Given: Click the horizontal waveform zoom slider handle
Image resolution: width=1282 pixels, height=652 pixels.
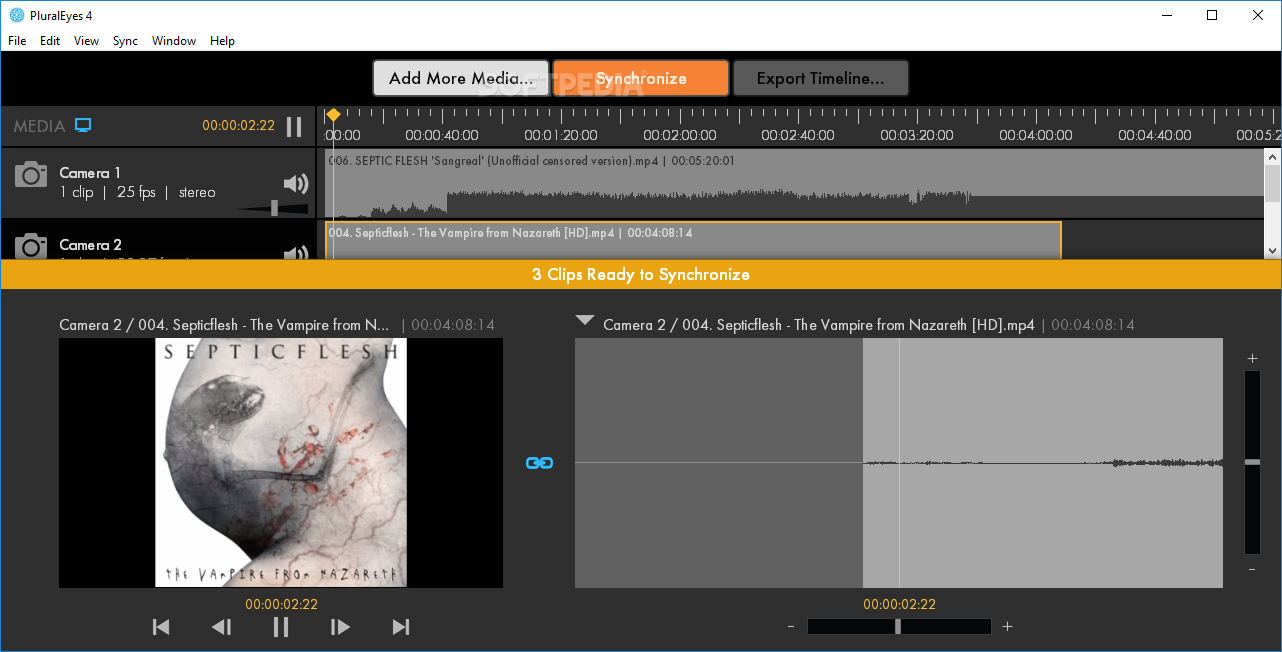Looking at the screenshot, I should 898,627.
